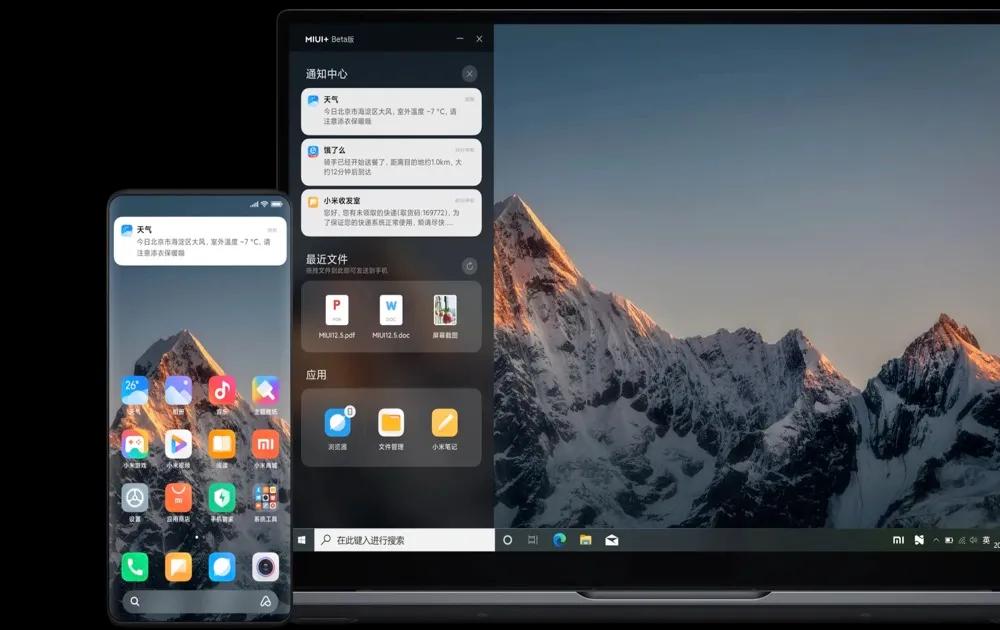Open the Gallery app on the phone
The image size is (1000, 630).
(179, 390)
